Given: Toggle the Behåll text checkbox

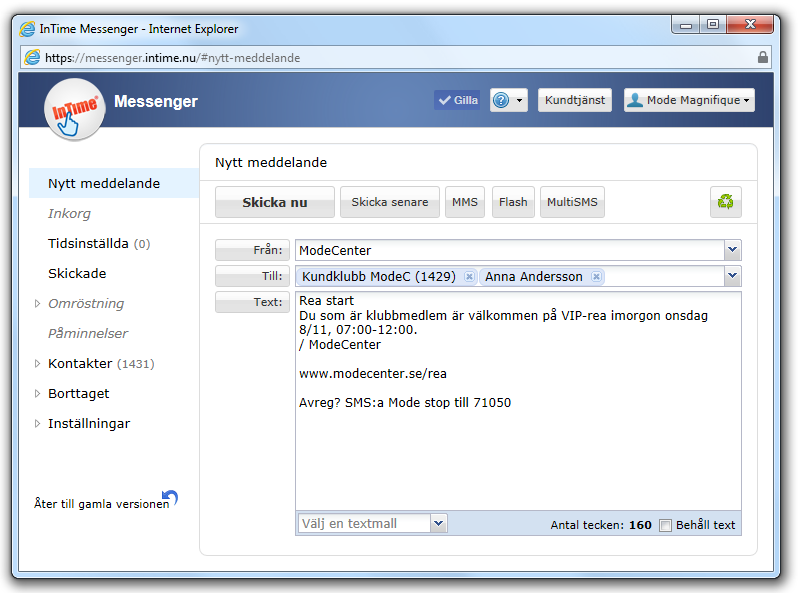Looking at the screenshot, I should (x=665, y=525).
